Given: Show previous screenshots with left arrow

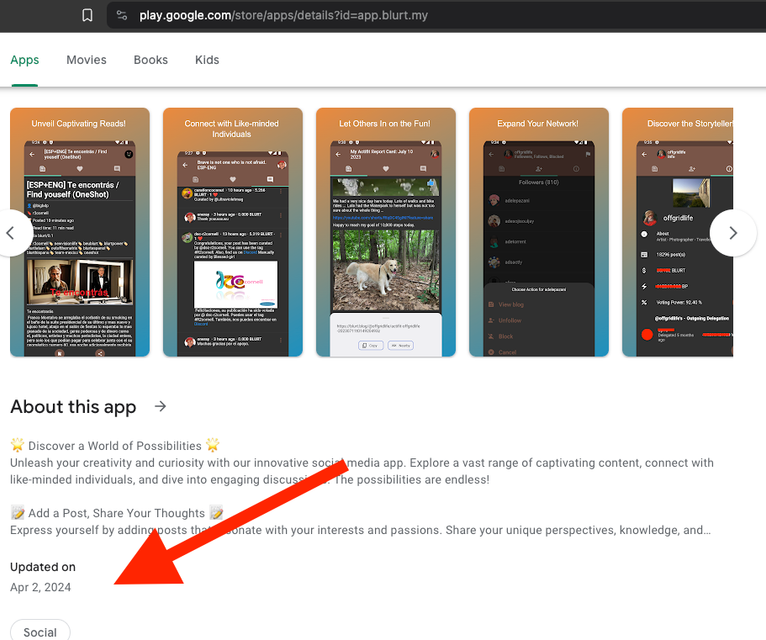Looking at the screenshot, I should coord(12,233).
